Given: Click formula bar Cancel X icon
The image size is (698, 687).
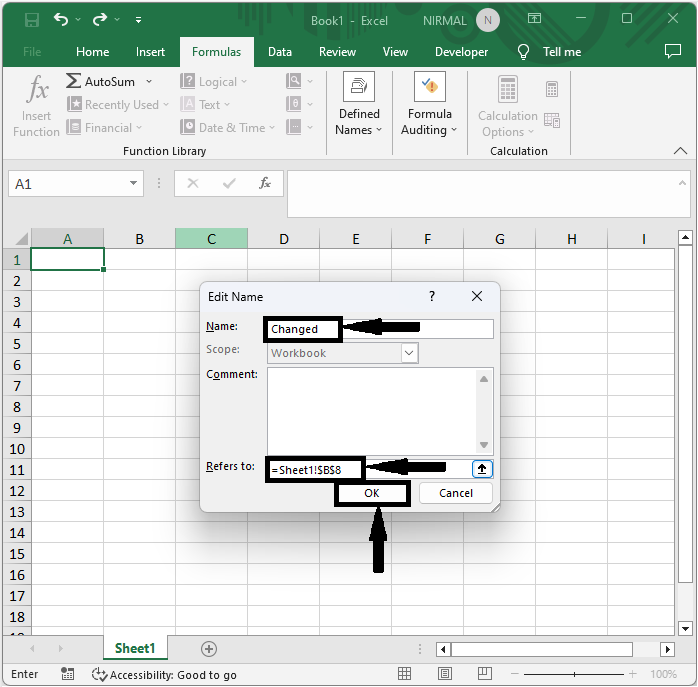Looking at the screenshot, I should [x=193, y=183].
